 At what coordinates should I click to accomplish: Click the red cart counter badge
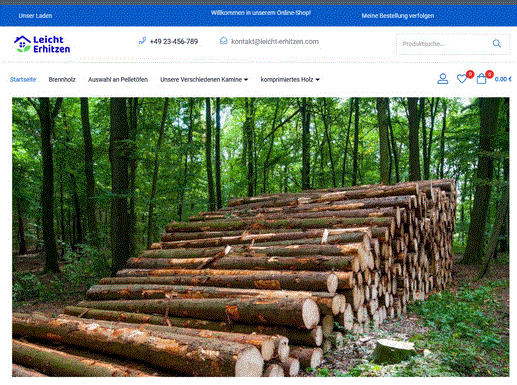(x=489, y=74)
